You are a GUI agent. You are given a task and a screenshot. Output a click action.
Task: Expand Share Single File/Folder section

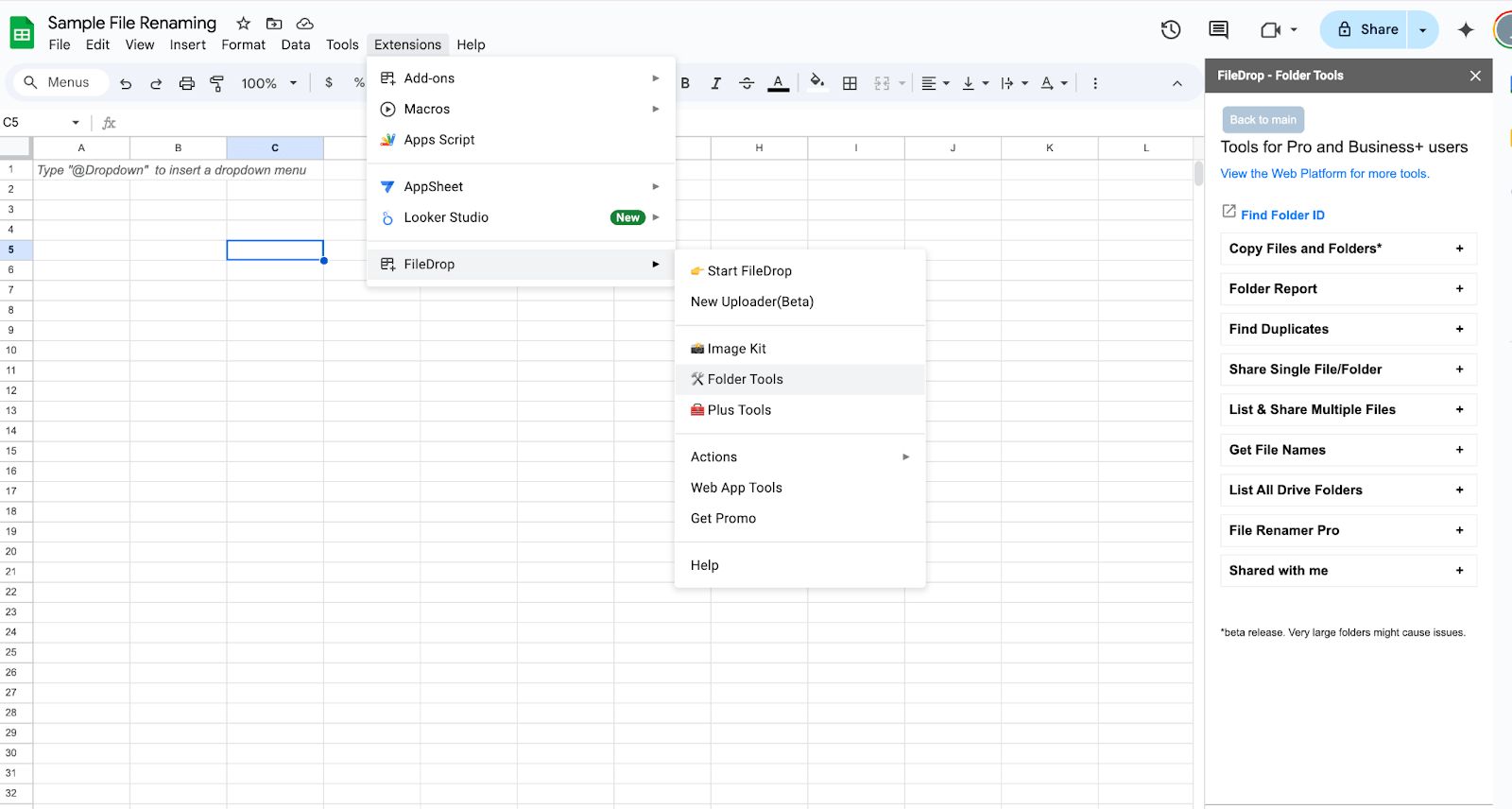click(x=1349, y=370)
